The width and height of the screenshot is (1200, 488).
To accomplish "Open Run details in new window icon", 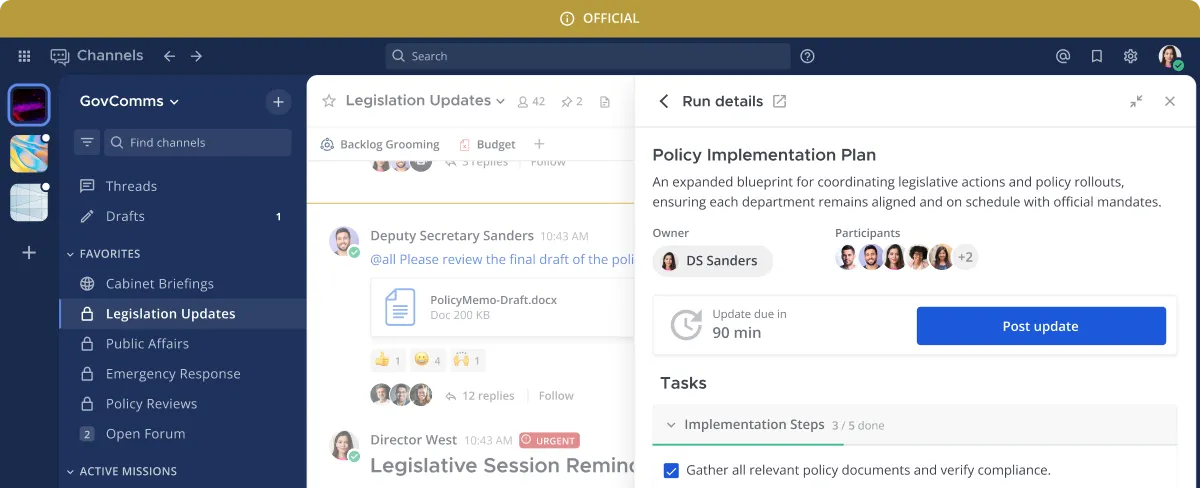I will [780, 101].
